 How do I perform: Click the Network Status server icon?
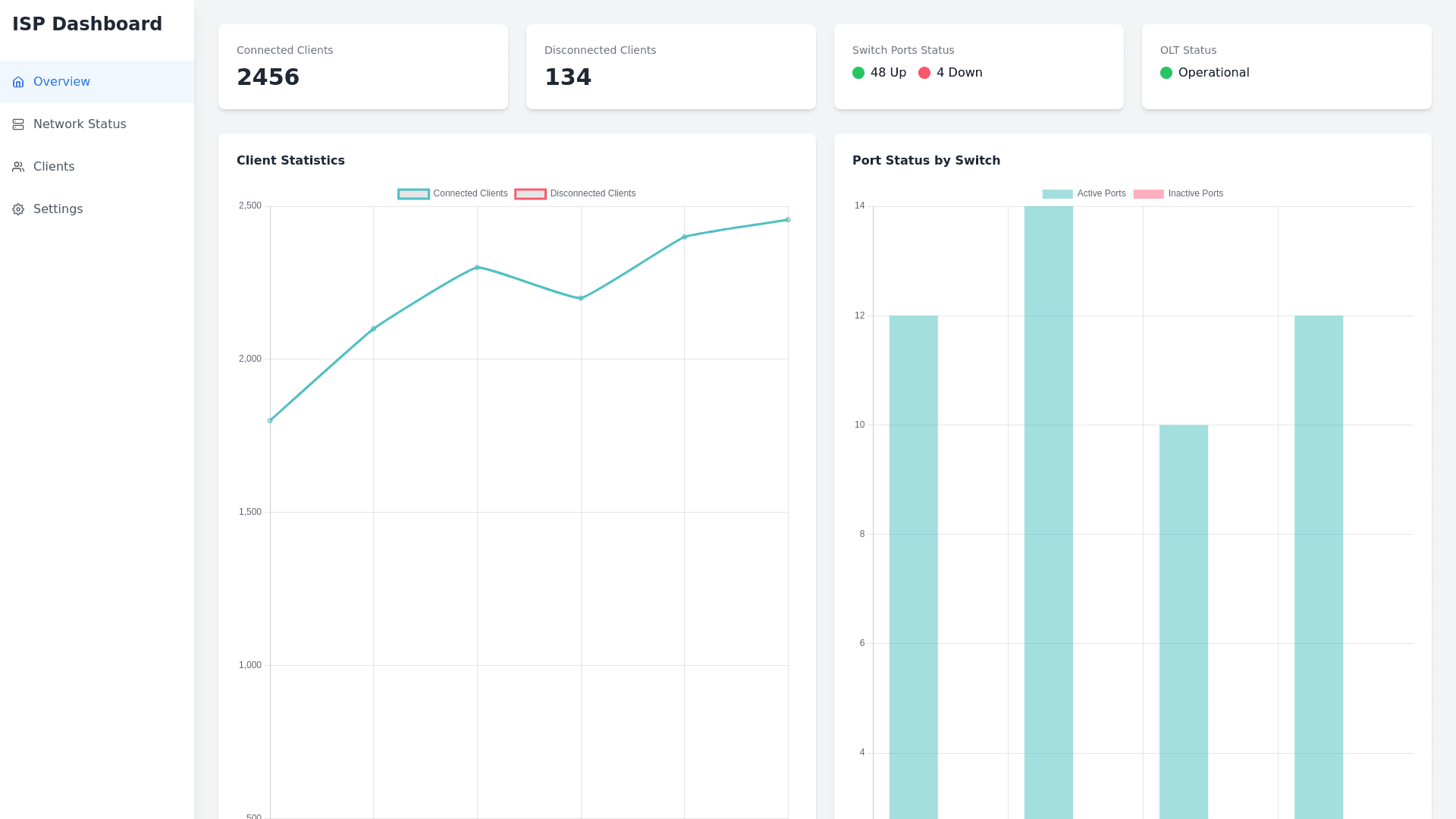click(18, 124)
